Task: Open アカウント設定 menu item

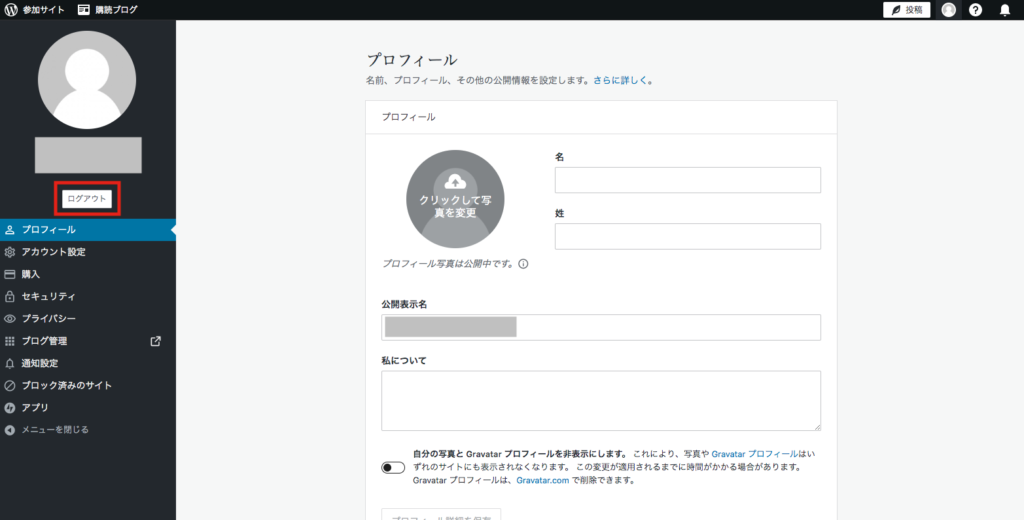Action: click(53, 252)
